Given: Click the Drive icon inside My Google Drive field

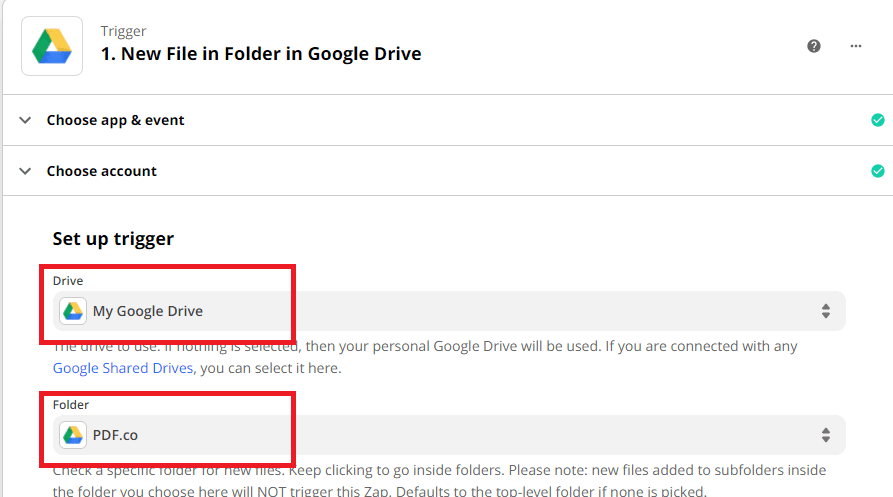Looking at the screenshot, I should (73, 311).
